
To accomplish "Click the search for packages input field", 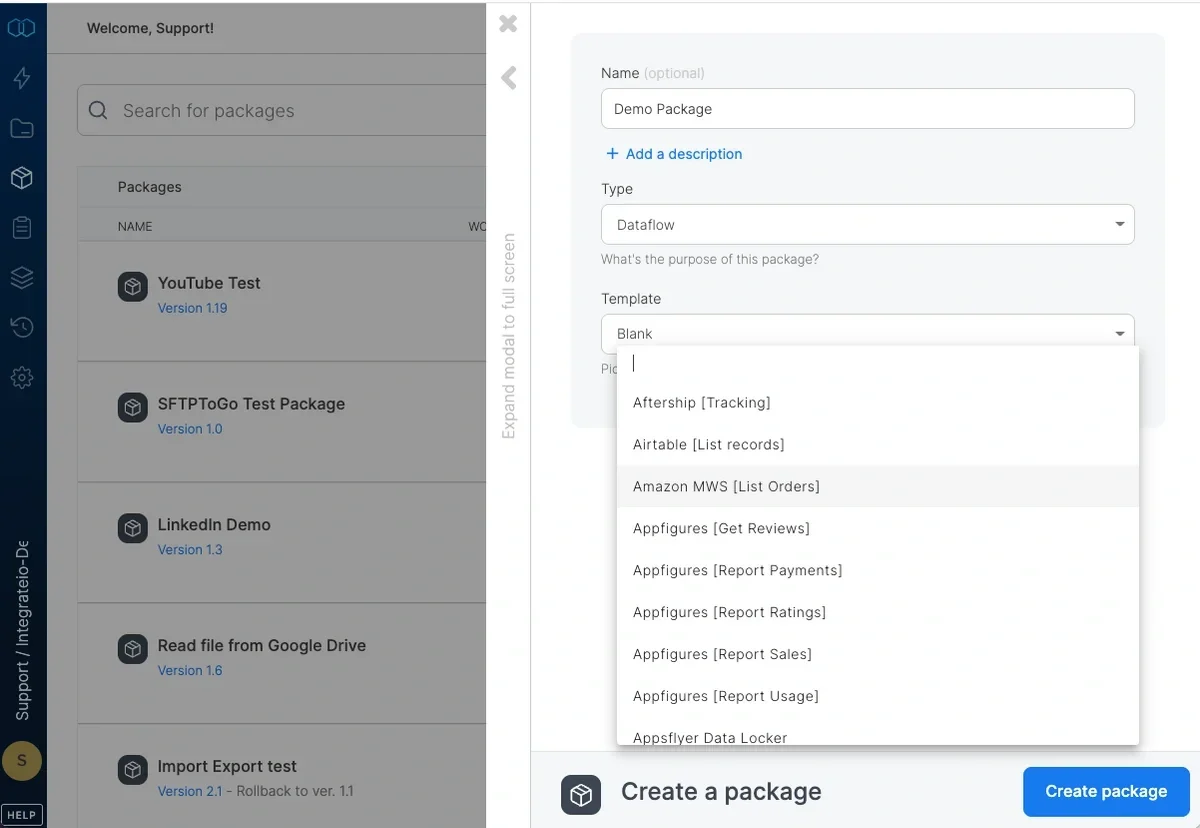I will click(x=280, y=110).
